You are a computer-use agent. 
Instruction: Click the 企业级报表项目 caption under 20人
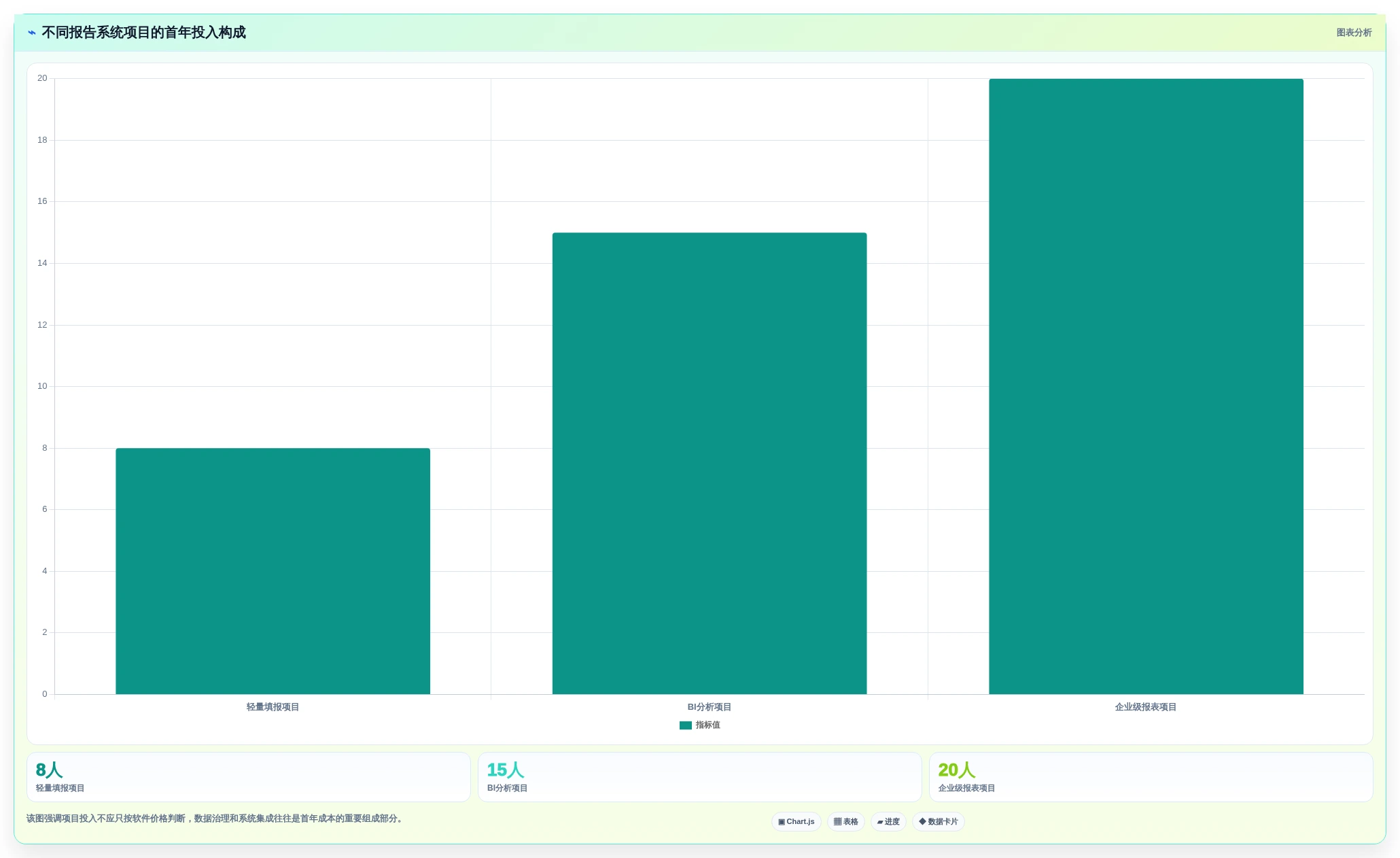point(967,789)
